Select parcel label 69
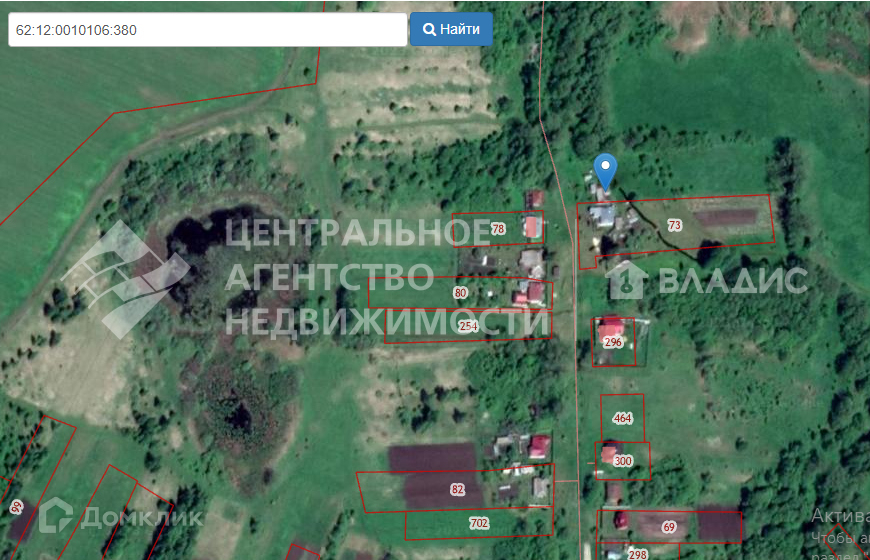 click(x=669, y=527)
